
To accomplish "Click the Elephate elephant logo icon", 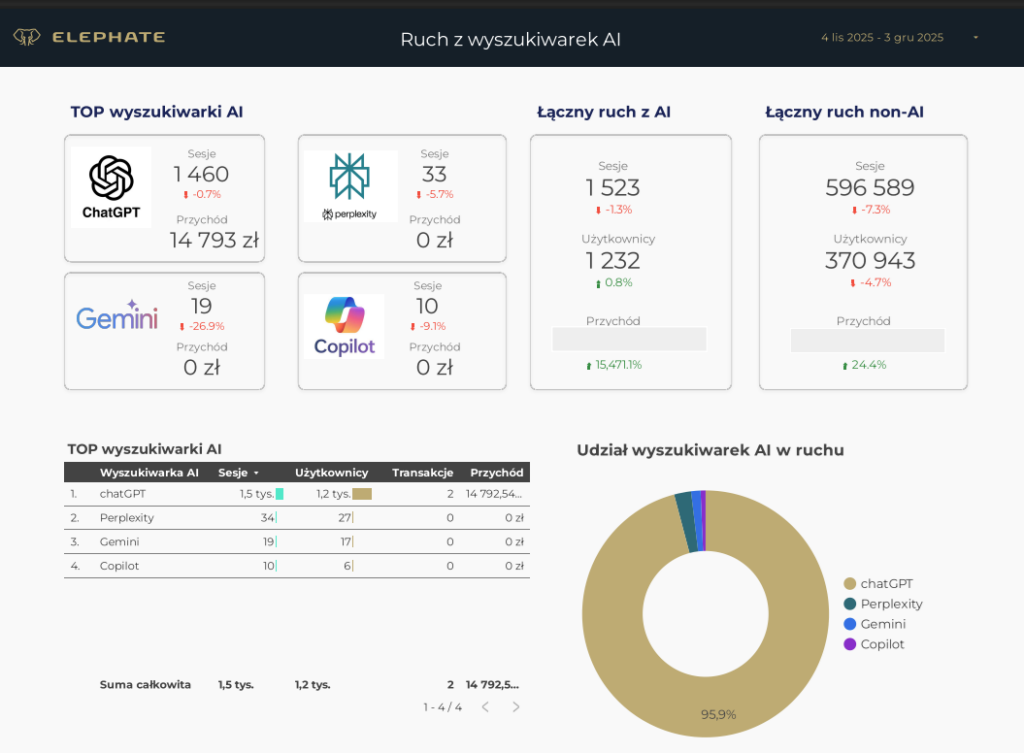I will point(27,38).
